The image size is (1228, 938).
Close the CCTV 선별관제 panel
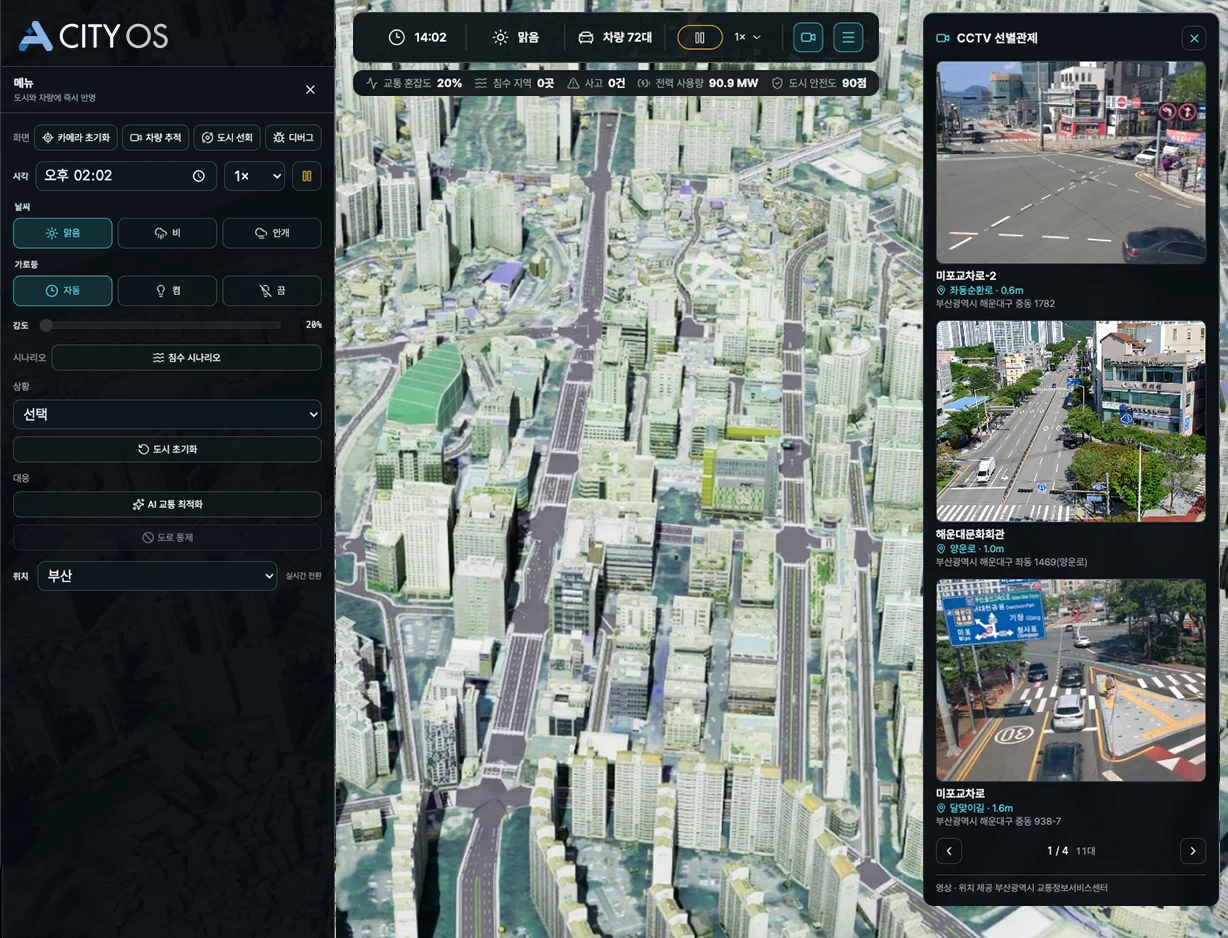click(x=1193, y=38)
